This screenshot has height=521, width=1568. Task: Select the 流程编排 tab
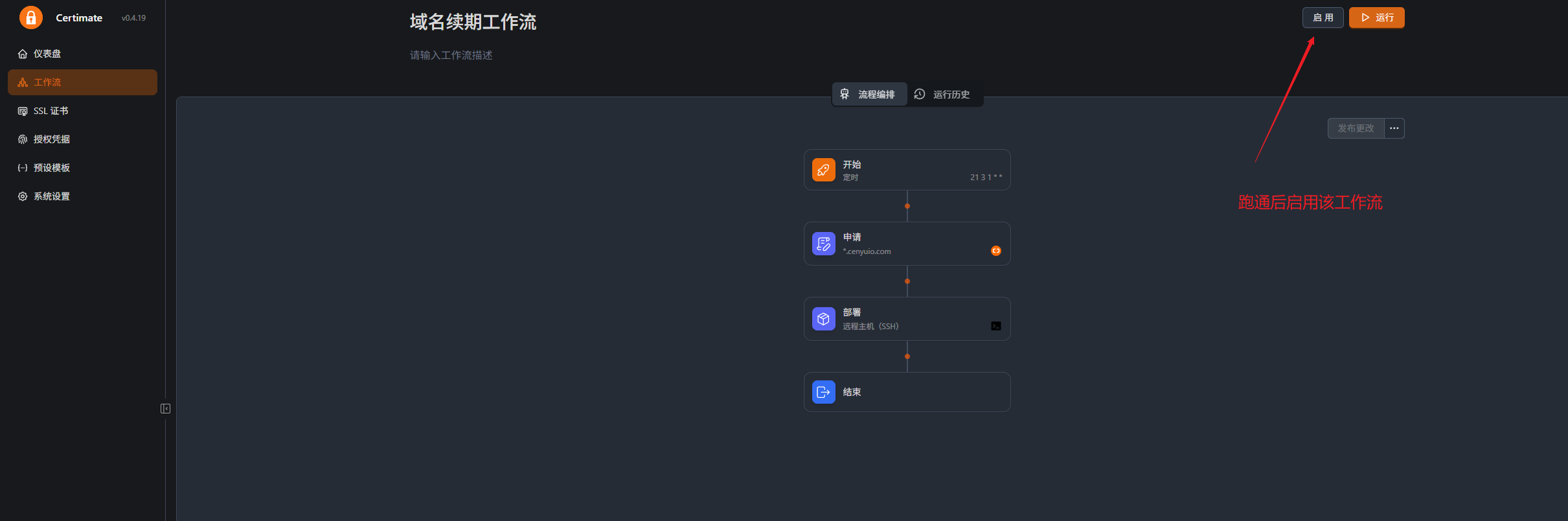tap(869, 95)
